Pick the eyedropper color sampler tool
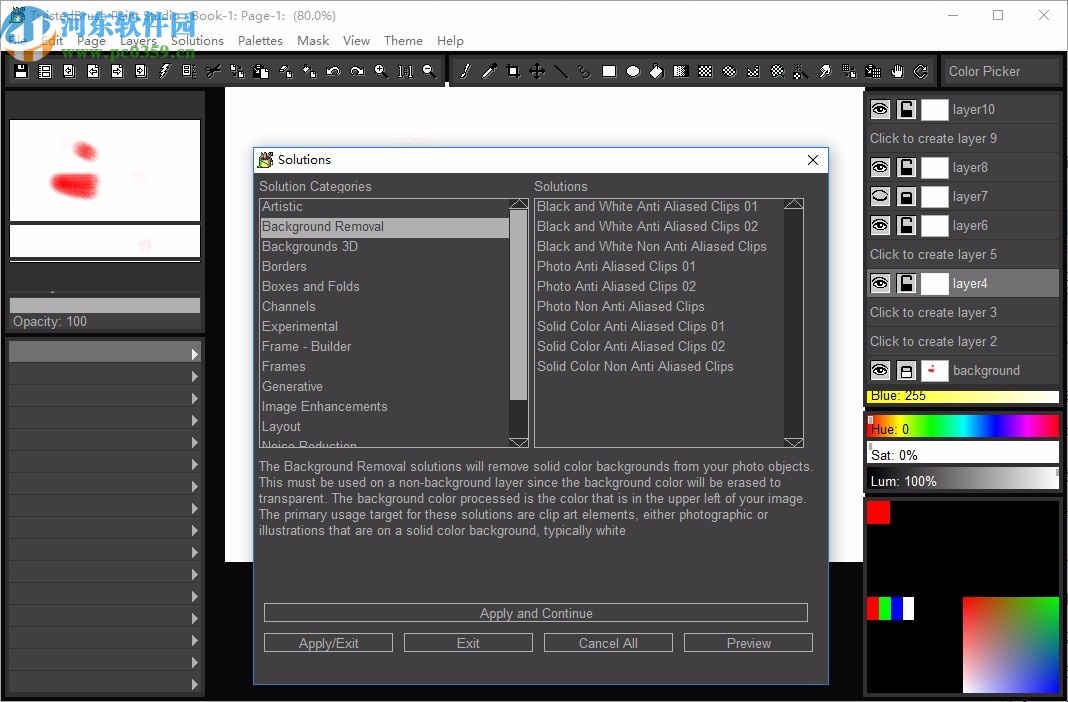Screen dimensions: 1068x702 tap(489, 71)
